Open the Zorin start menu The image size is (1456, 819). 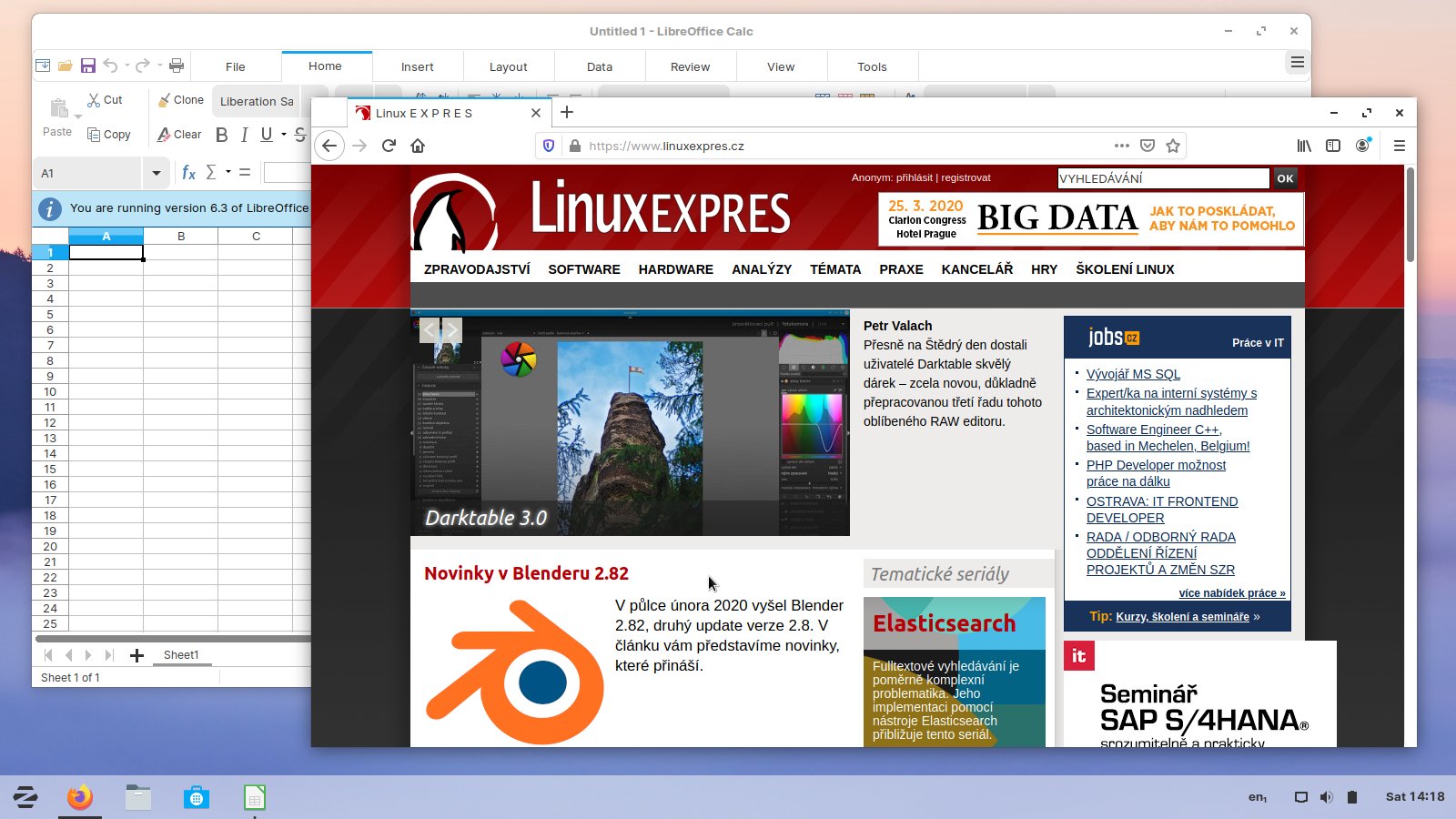25,798
